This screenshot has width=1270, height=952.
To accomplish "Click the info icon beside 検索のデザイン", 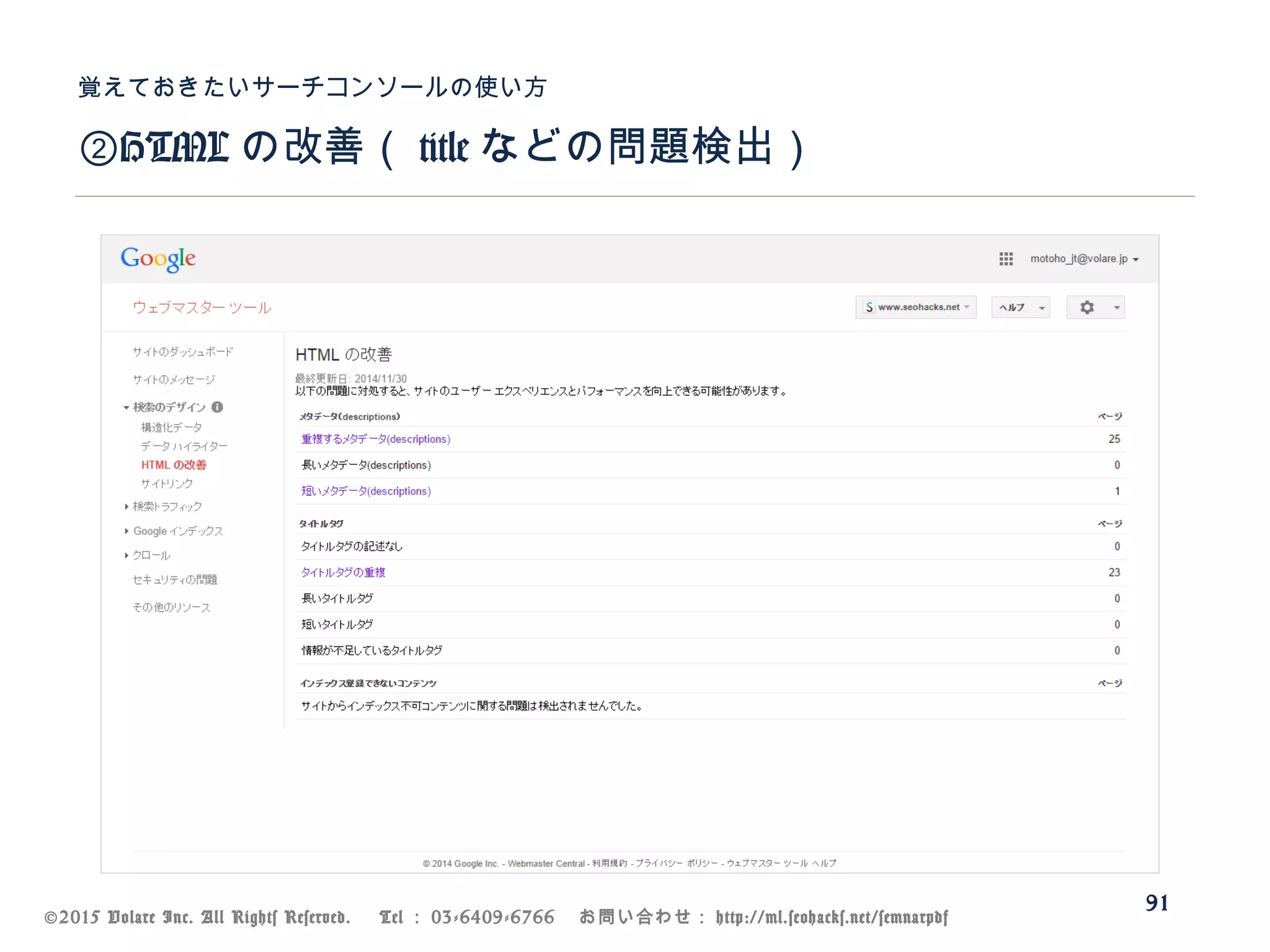I will coord(217,407).
